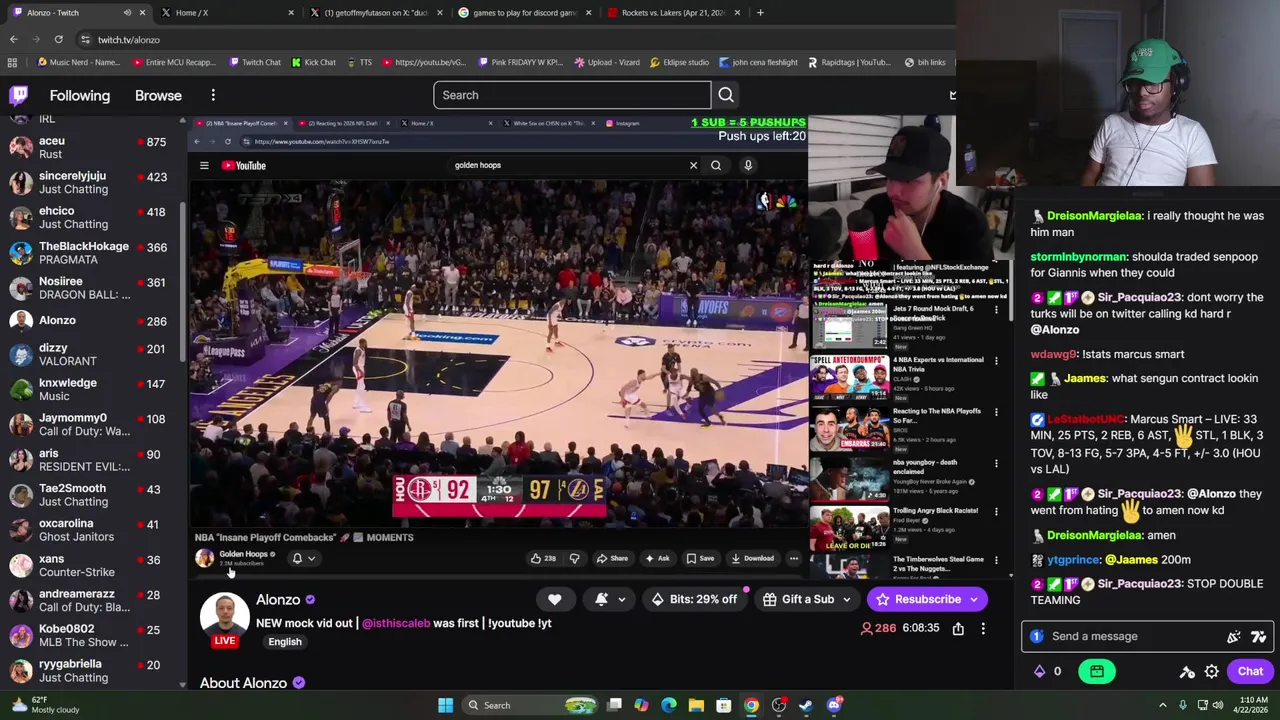Open DreisonMargielaa username in chat
Viewport: 1280px width, 720px height.
point(1094,216)
